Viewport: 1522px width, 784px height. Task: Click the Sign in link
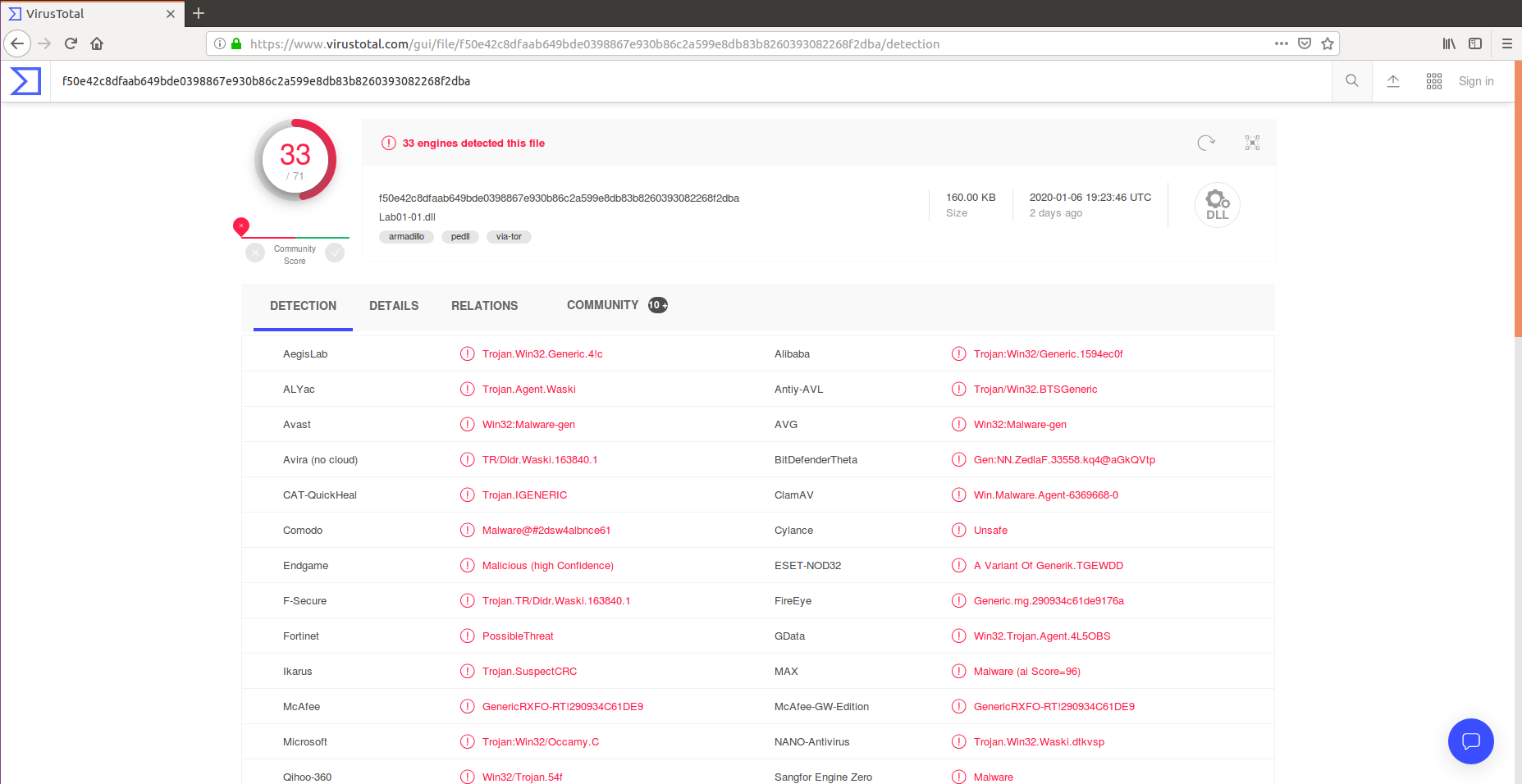1476,81
